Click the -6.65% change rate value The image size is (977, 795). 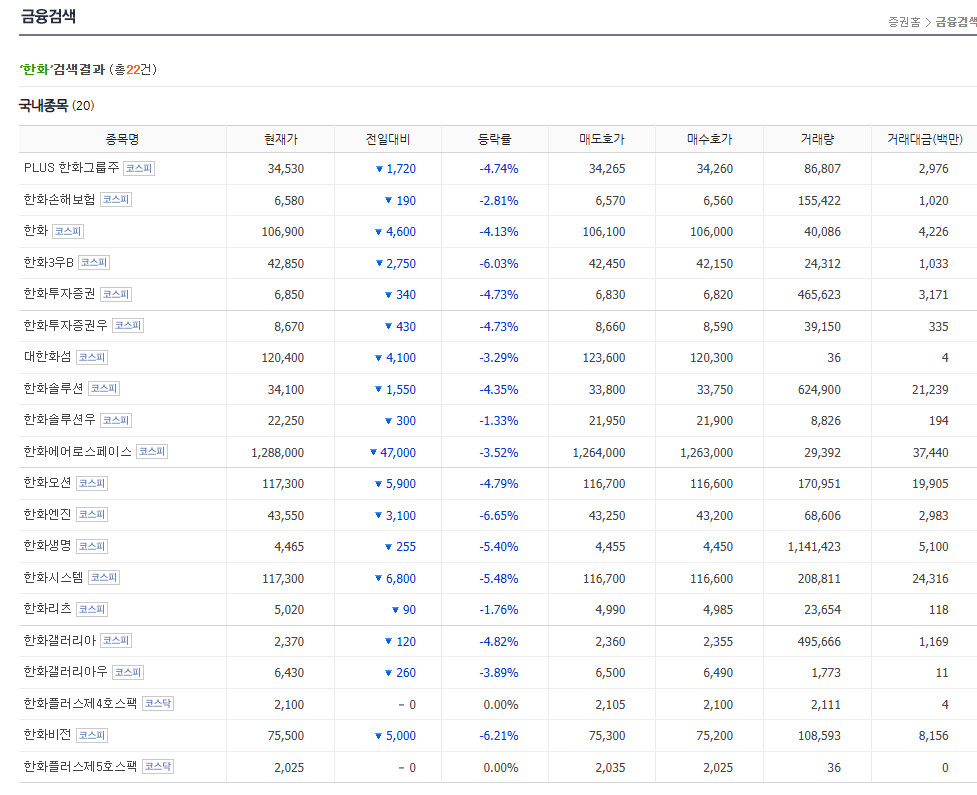pos(498,515)
